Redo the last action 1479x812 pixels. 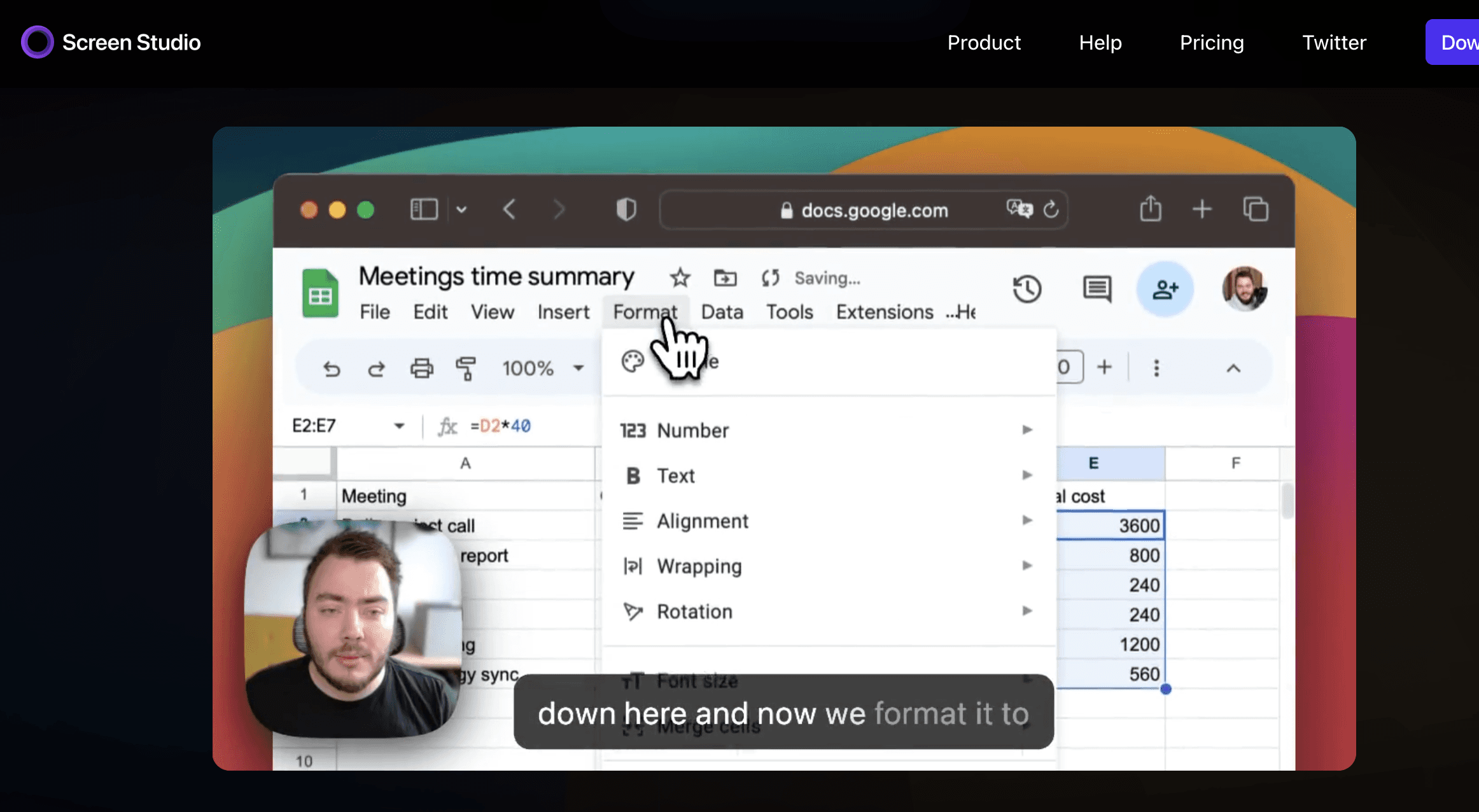[376, 368]
